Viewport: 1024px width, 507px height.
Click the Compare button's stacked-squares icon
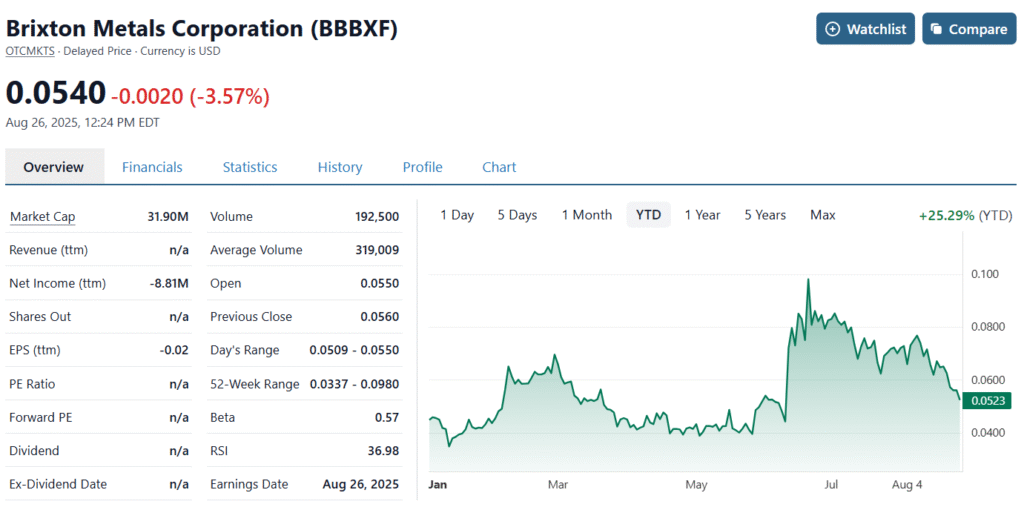tap(937, 29)
